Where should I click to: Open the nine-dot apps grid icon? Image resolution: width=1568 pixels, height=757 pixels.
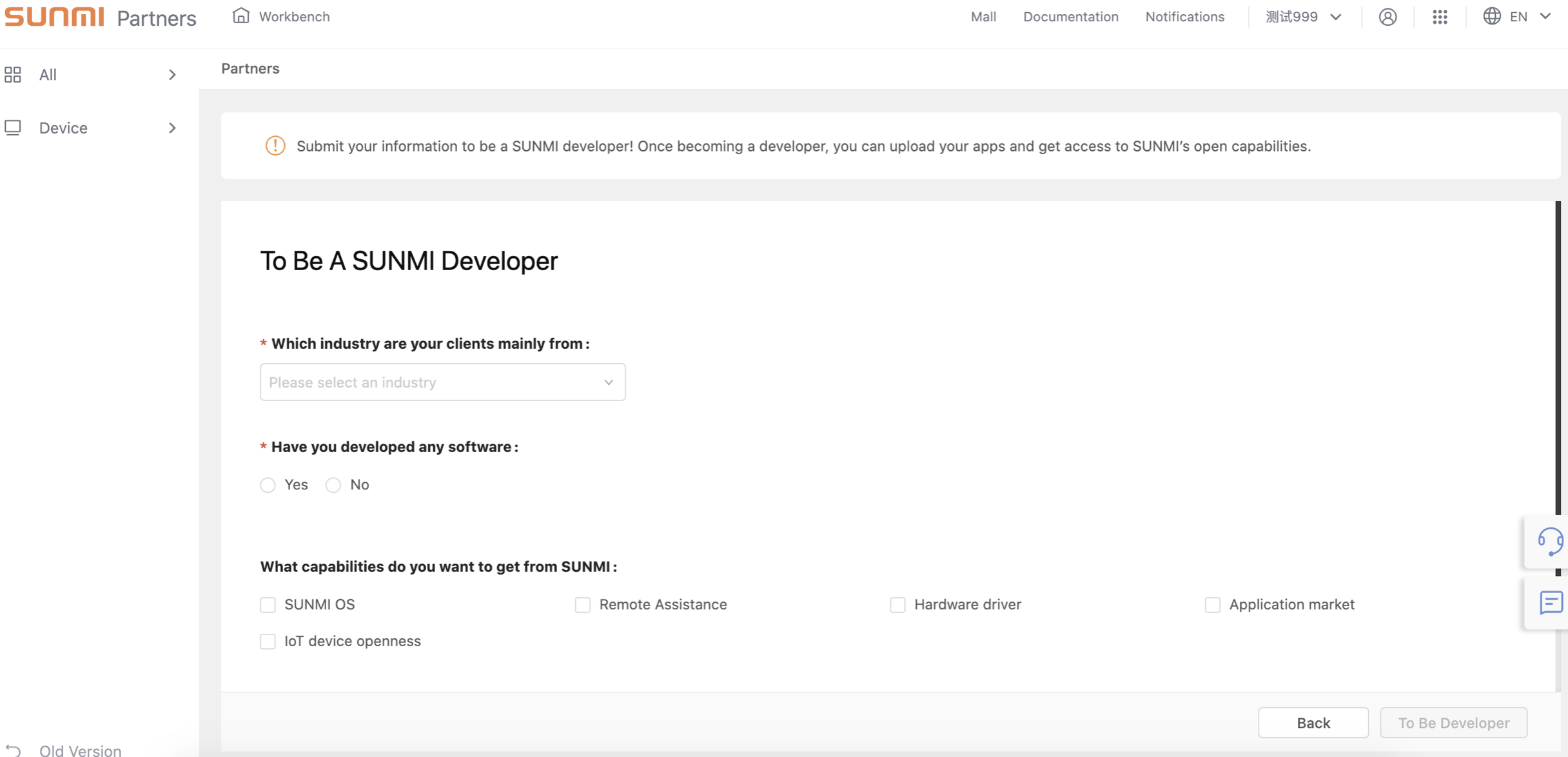pyautogui.click(x=1440, y=17)
